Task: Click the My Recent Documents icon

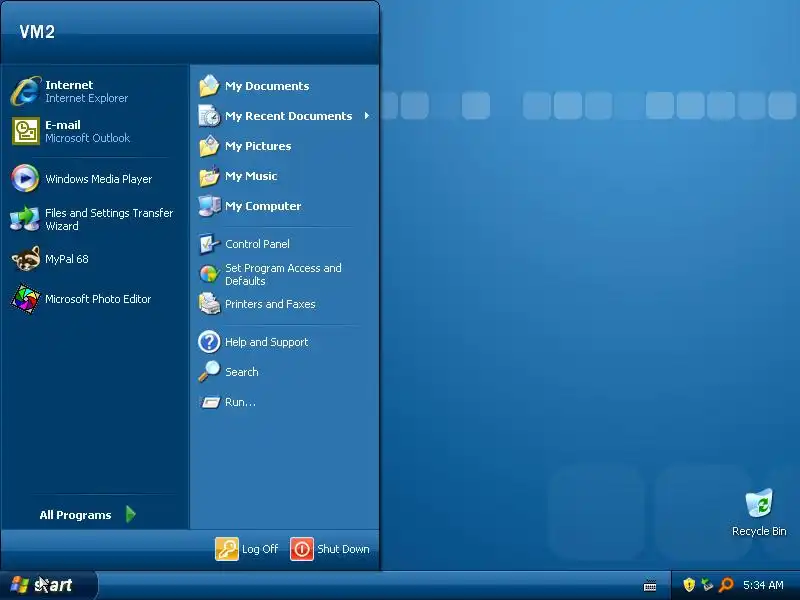Action: pos(209,116)
